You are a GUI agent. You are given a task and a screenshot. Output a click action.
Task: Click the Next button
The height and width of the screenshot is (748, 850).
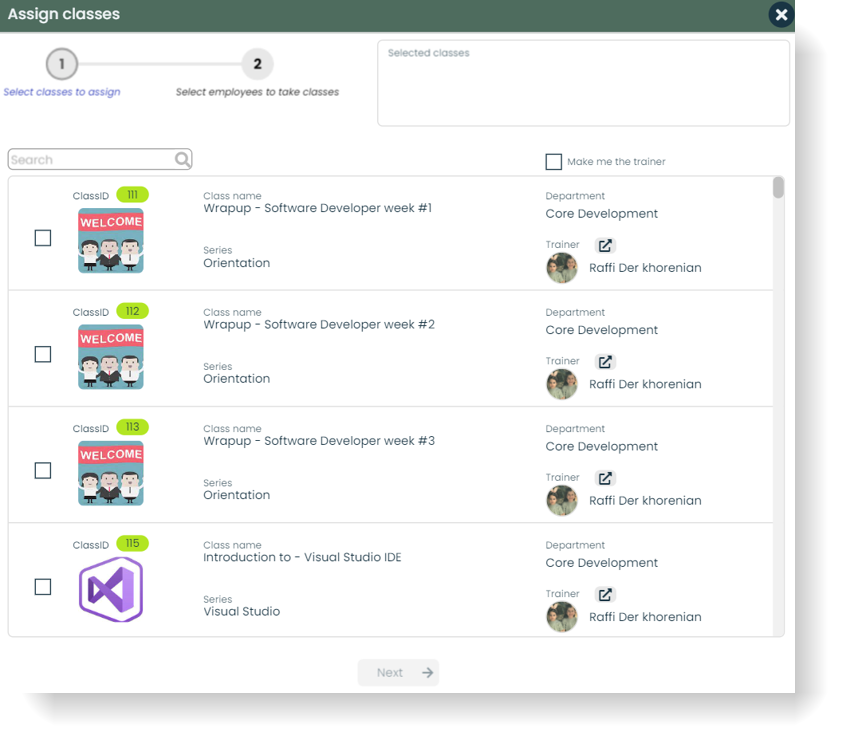pyautogui.click(x=398, y=673)
